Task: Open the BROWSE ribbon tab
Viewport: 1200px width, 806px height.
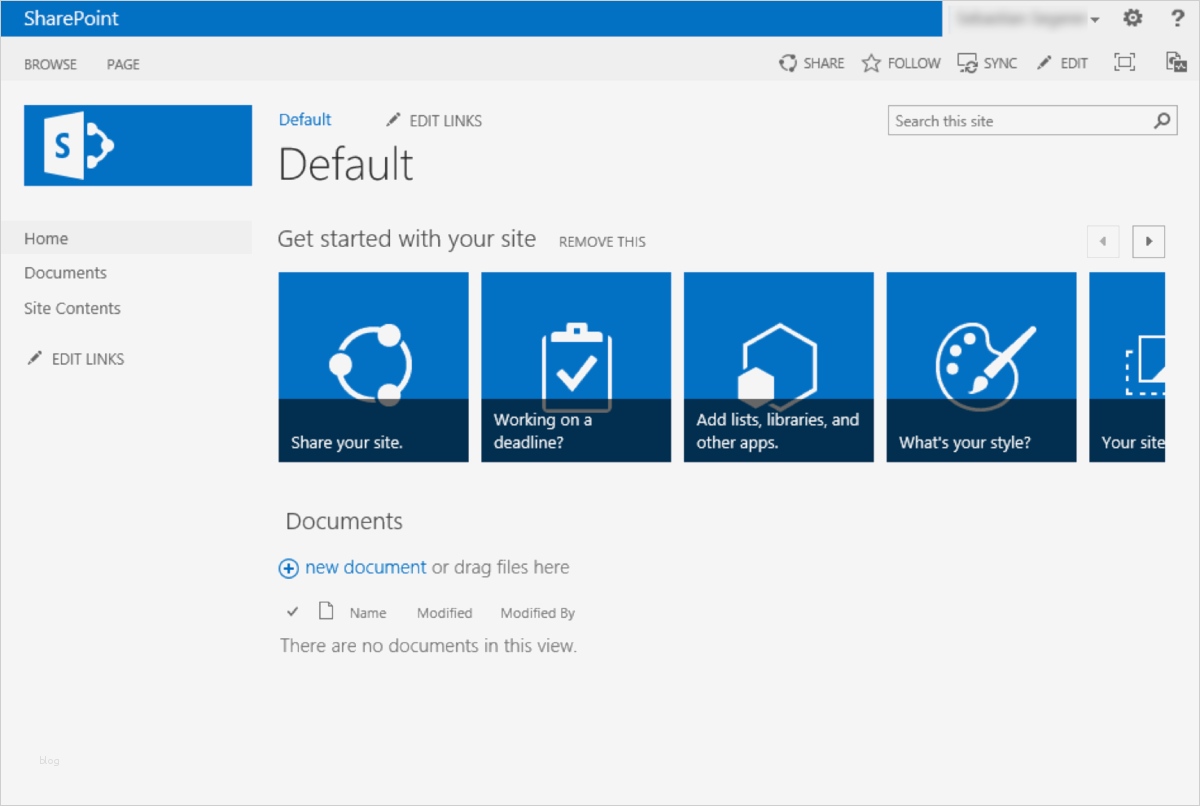Action: 50,64
